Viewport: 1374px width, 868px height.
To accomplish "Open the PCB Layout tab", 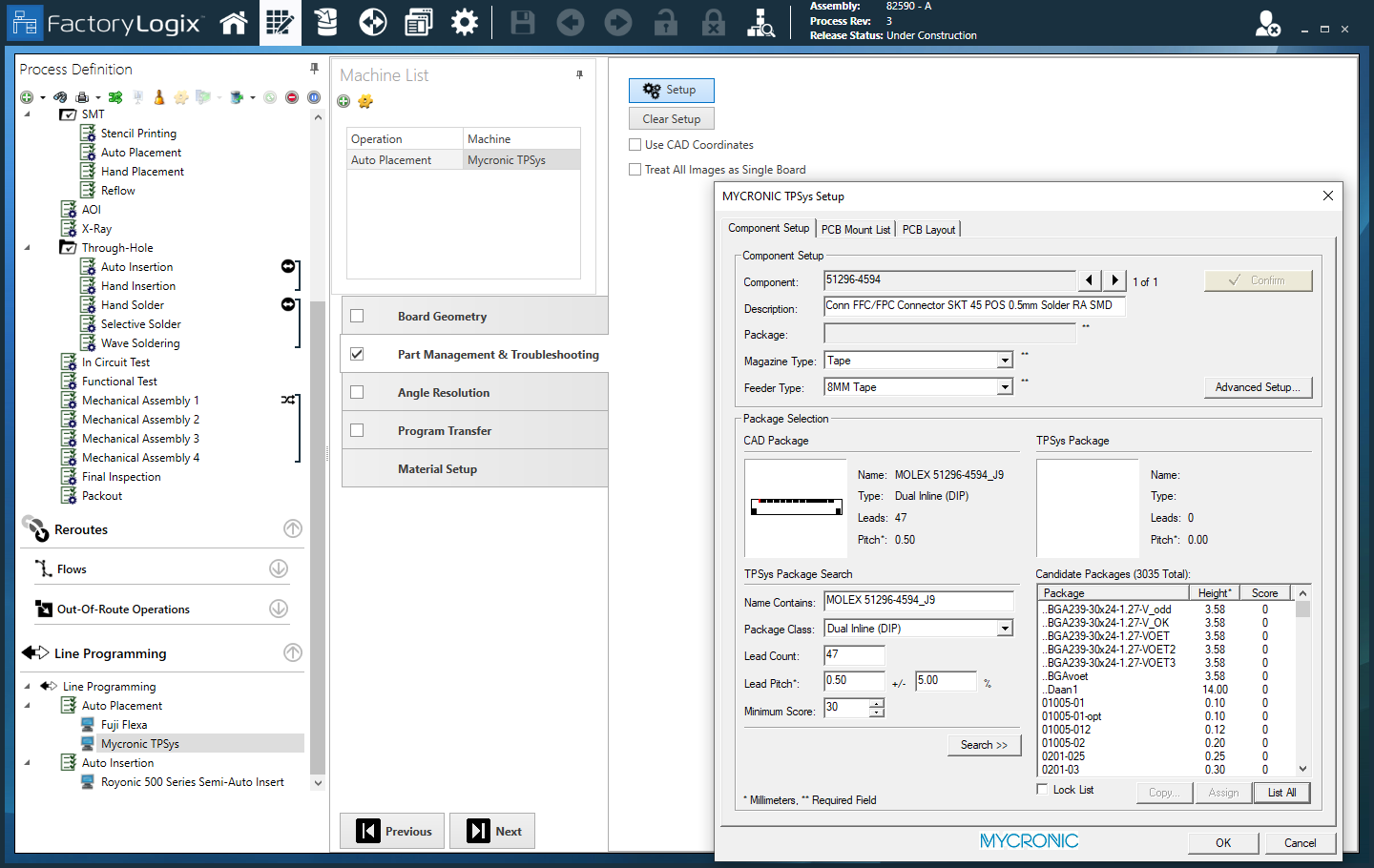I will (927, 229).
